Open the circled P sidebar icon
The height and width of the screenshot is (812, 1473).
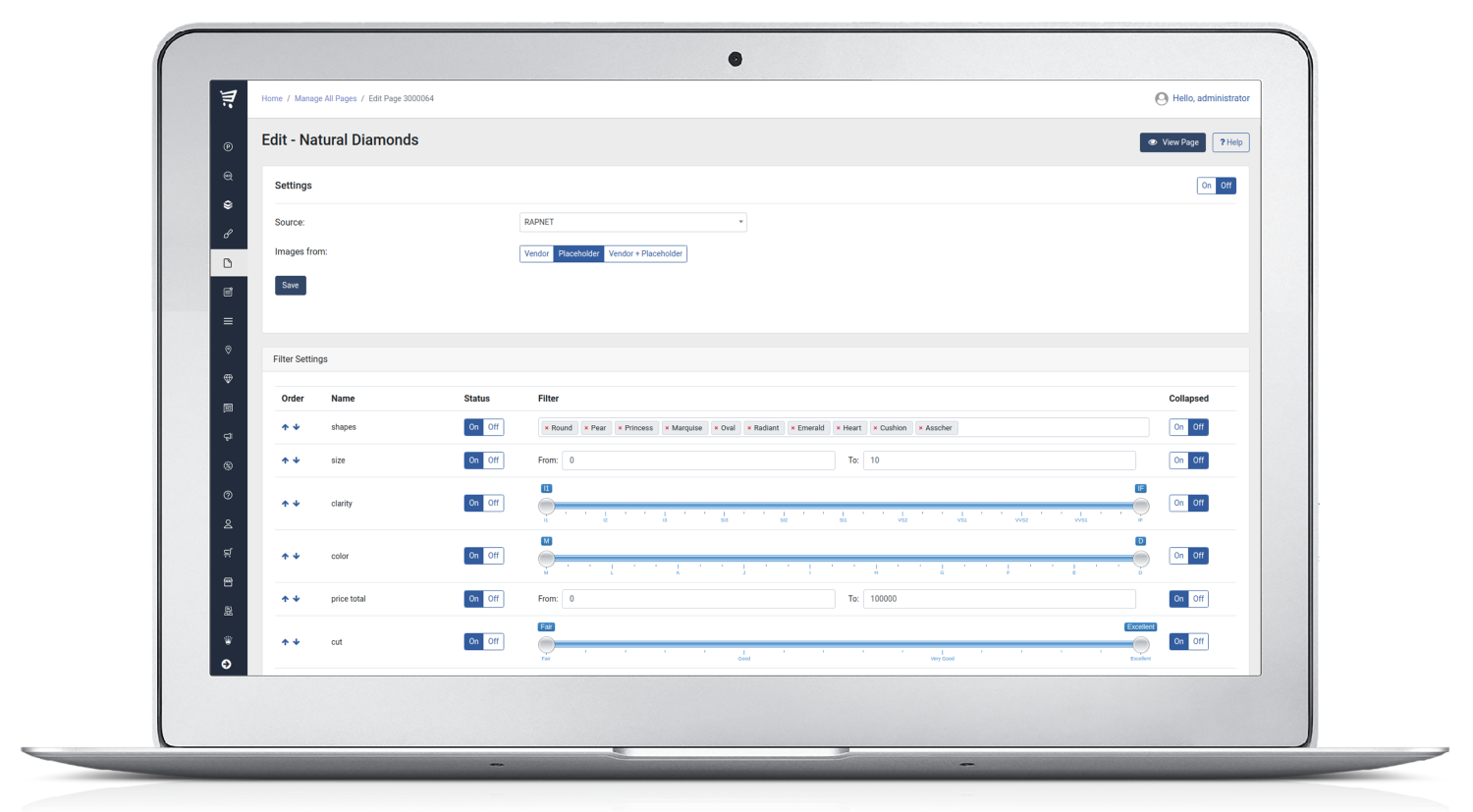tap(228, 147)
